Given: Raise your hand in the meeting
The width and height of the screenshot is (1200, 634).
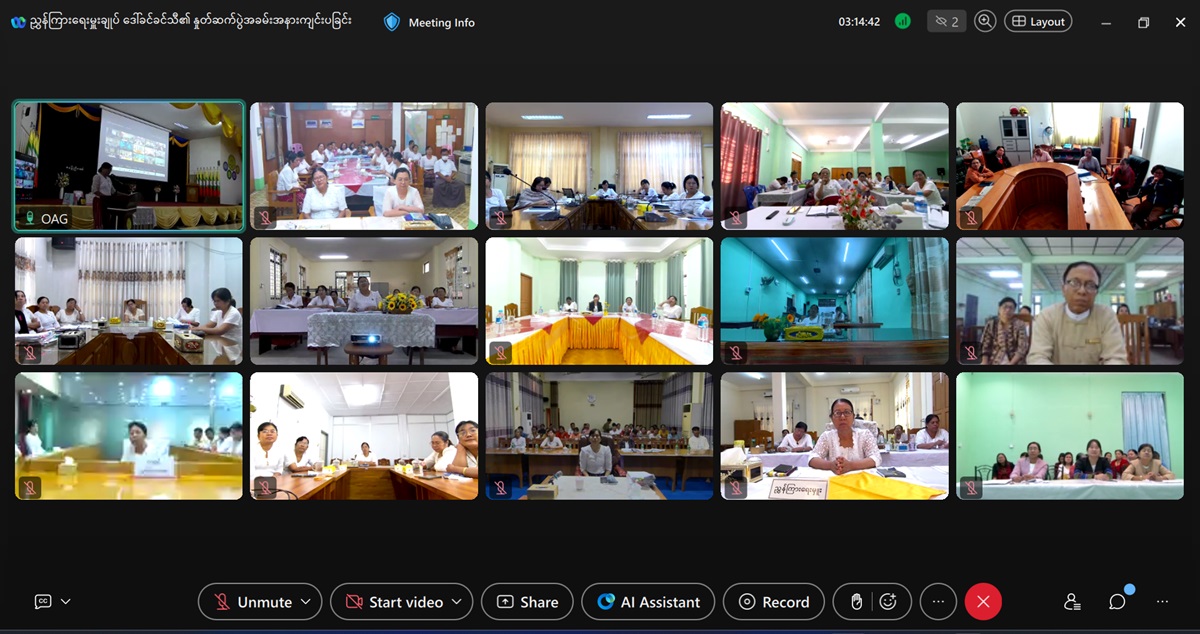Looking at the screenshot, I should pyautogui.click(x=856, y=602).
